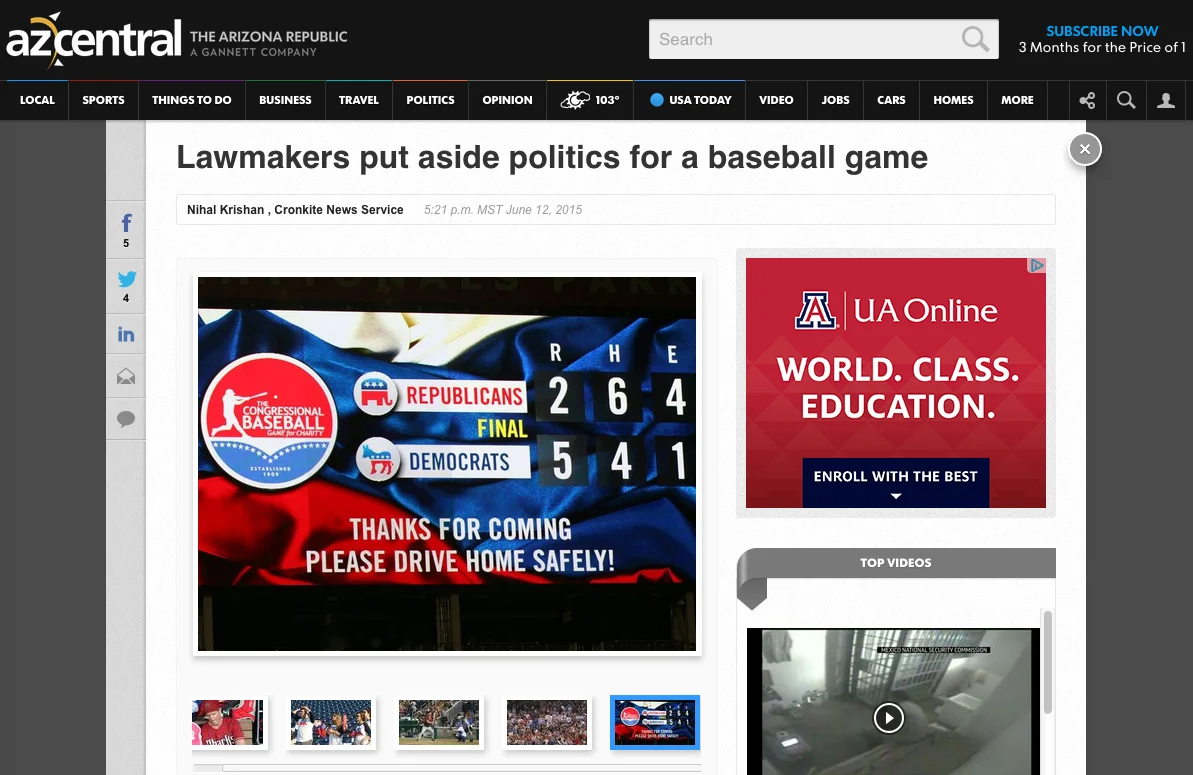Play the Top Videos clip

[888, 718]
